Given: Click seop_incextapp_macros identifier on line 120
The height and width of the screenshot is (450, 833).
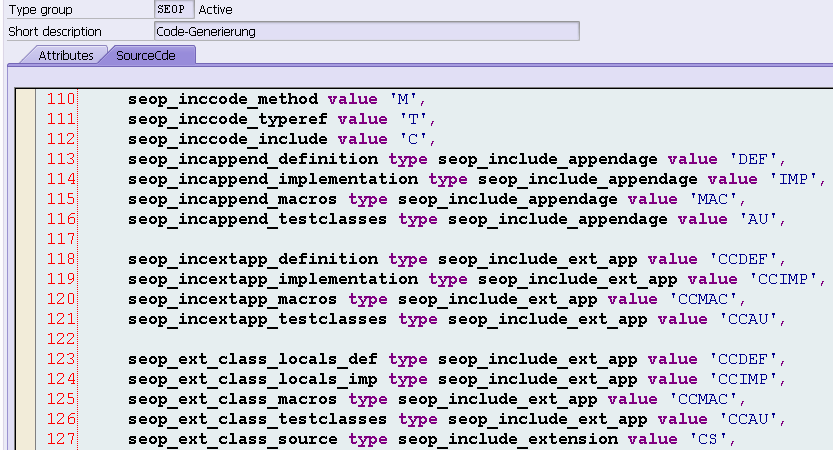Looking at the screenshot, I should 233,300.
